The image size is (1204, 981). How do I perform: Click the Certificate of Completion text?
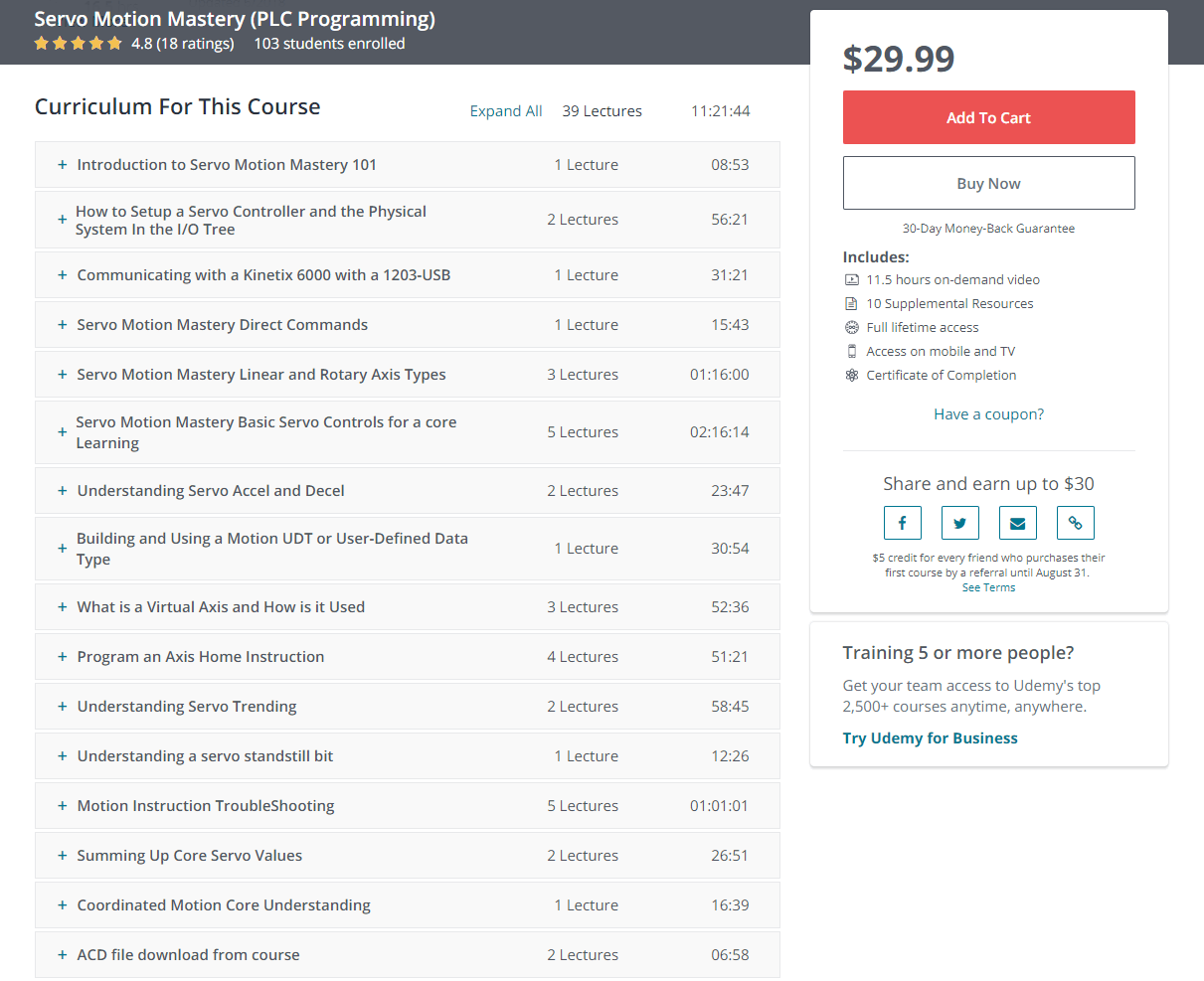(x=942, y=376)
